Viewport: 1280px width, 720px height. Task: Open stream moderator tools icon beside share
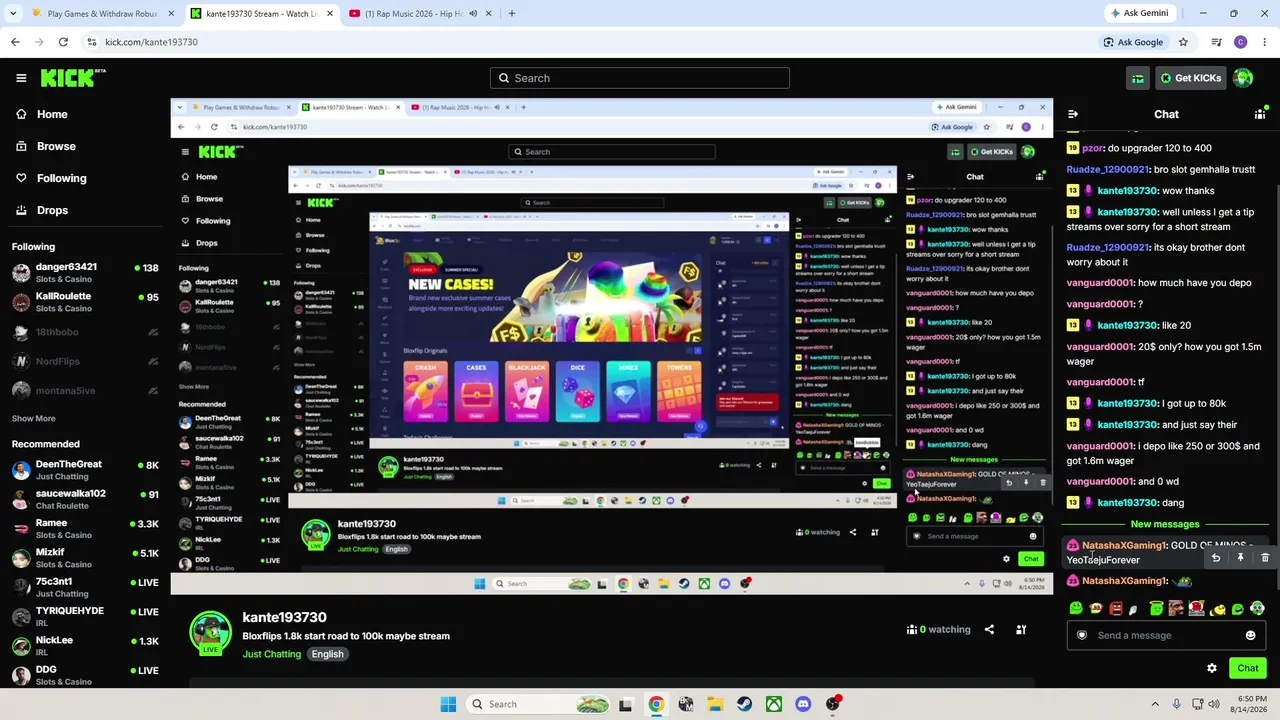1021,630
